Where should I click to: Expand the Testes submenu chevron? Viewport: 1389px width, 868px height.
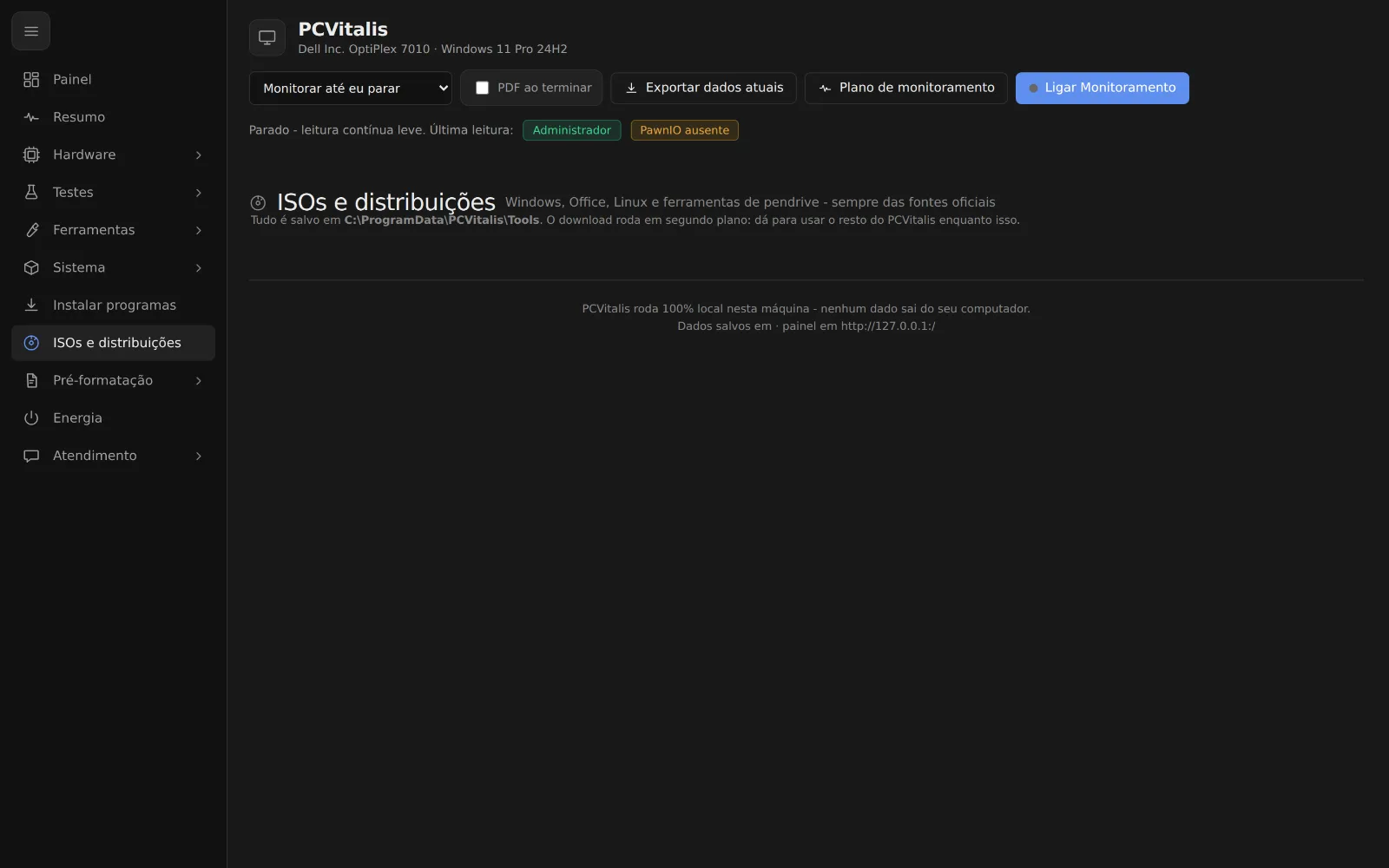pyautogui.click(x=199, y=193)
